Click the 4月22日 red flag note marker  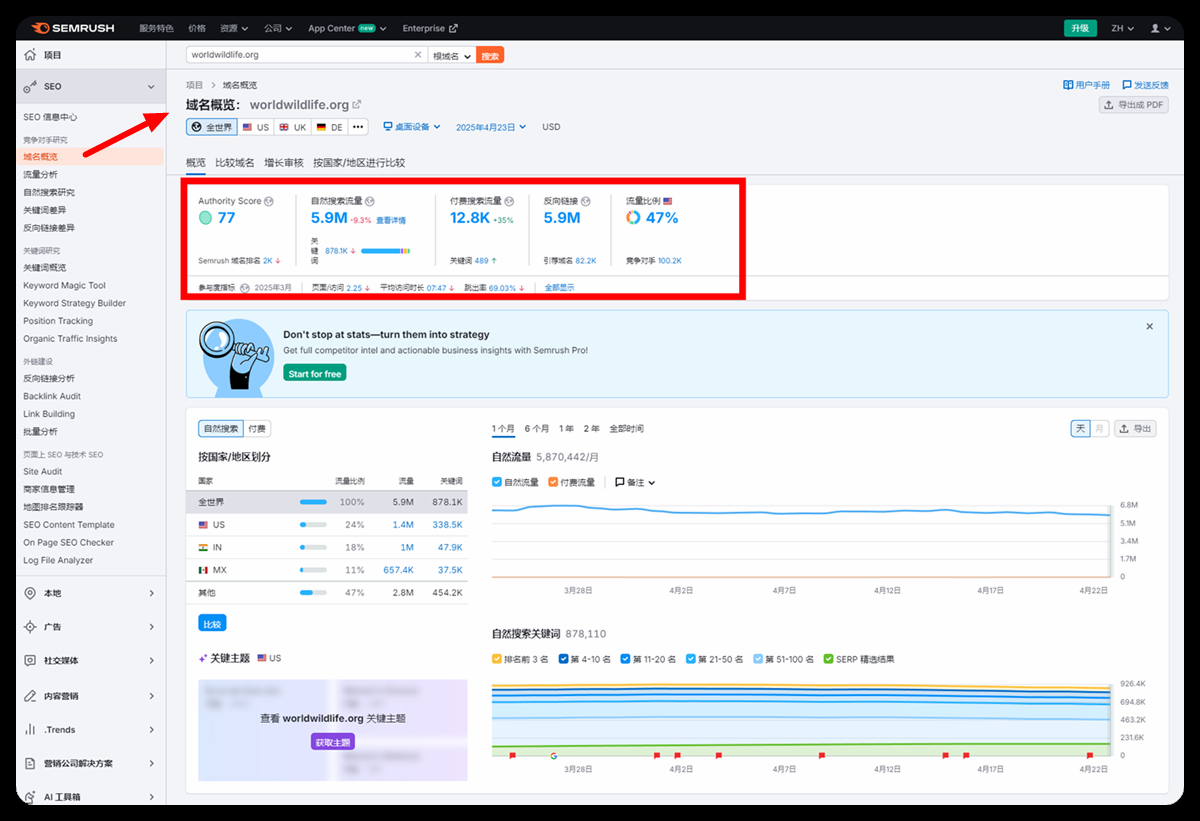(x=1090, y=756)
